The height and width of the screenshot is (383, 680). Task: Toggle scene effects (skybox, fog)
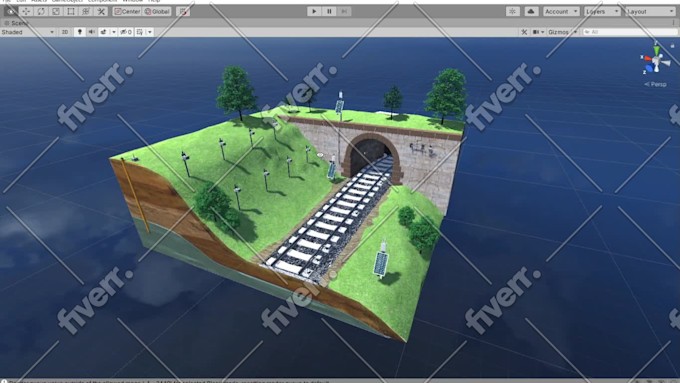tap(103, 32)
